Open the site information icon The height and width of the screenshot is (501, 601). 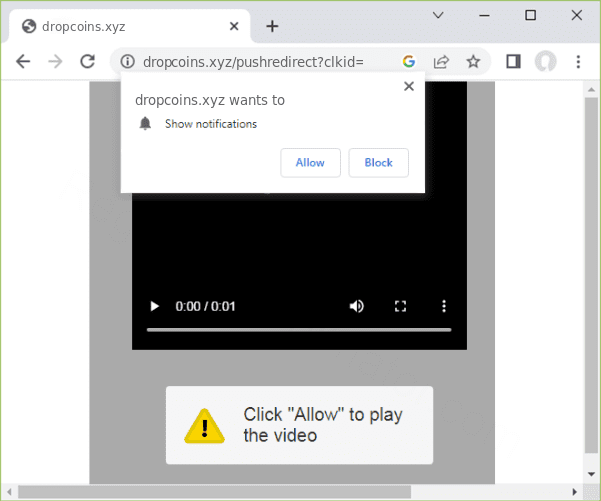(127, 62)
